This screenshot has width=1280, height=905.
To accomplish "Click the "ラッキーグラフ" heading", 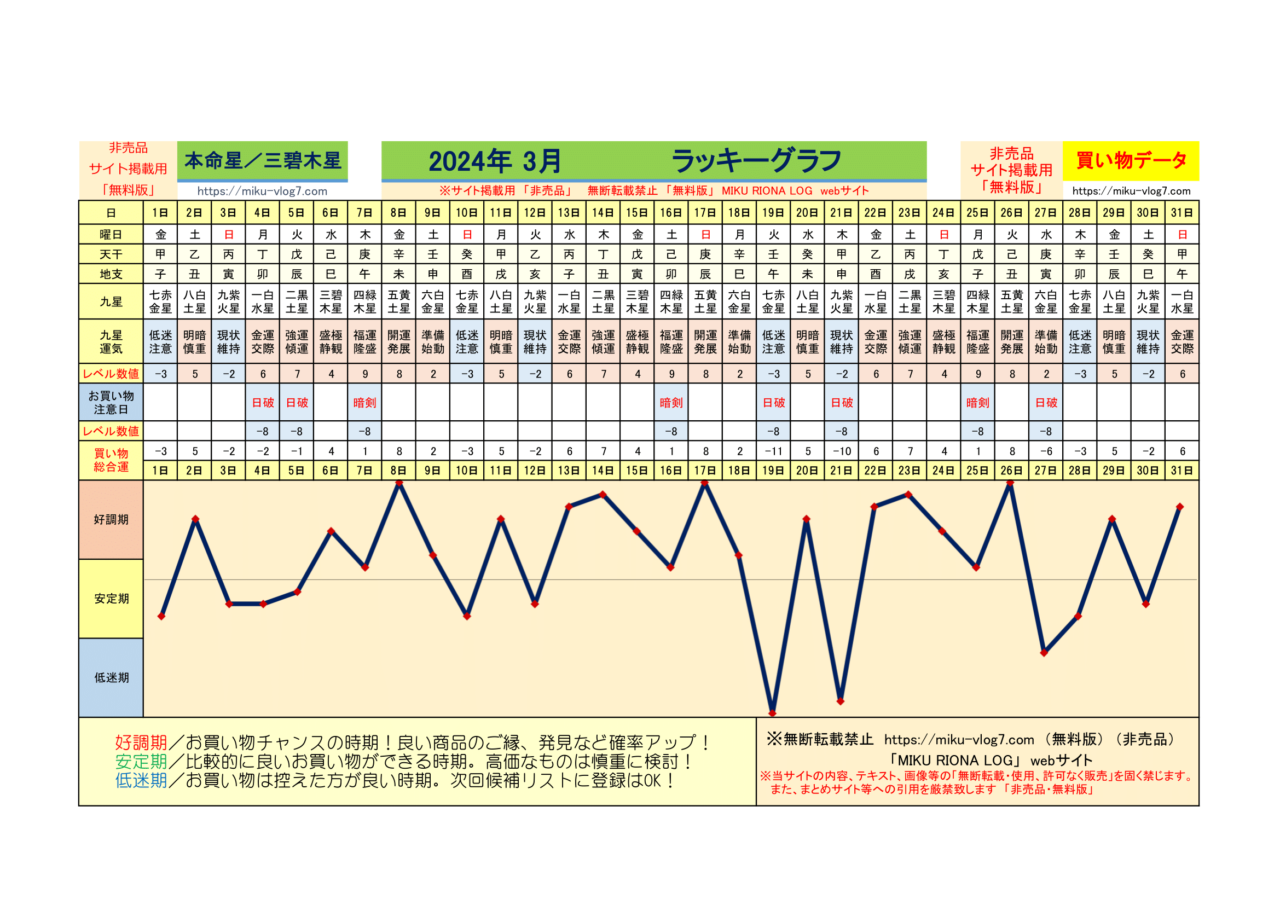I will tap(756, 161).
